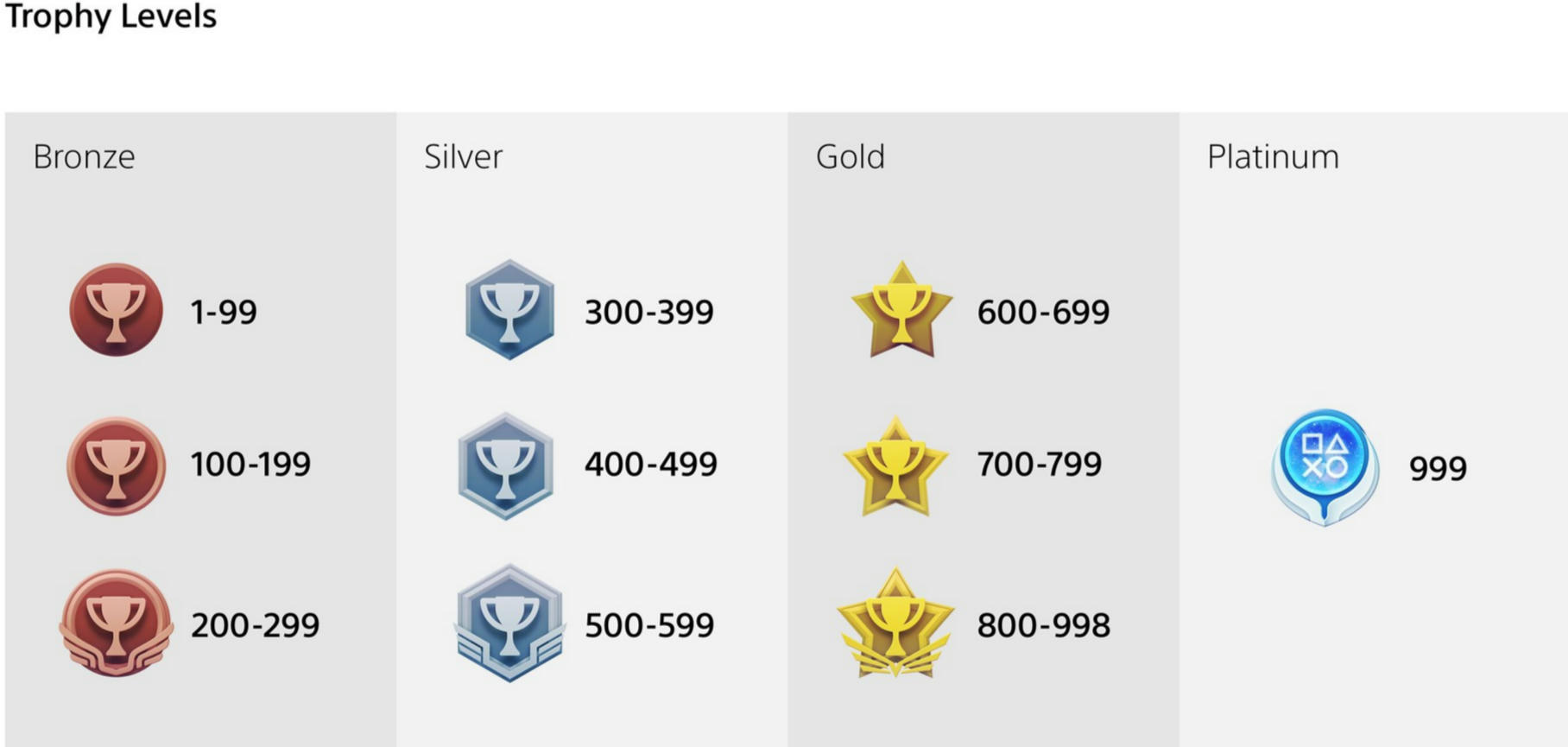Click the gold star 600-699 trophy icon
1568x747 pixels.
point(901,309)
